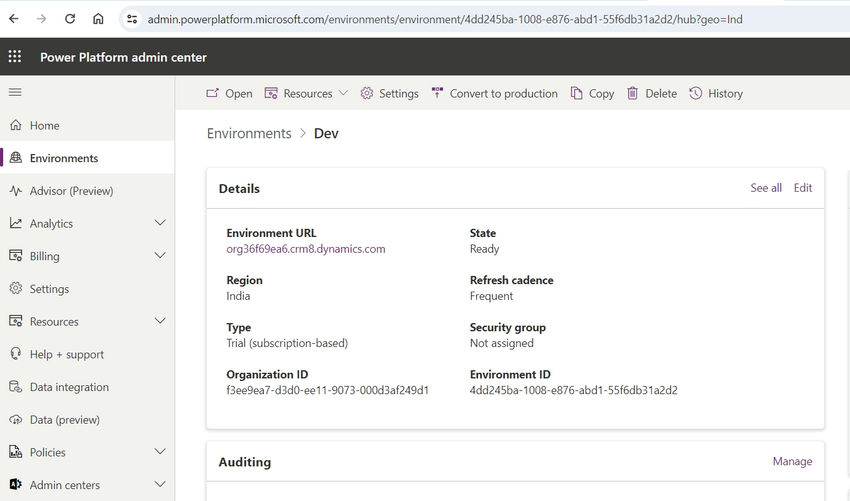Navigate to Environments breadcrumb

pyautogui.click(x=249, y=133)
